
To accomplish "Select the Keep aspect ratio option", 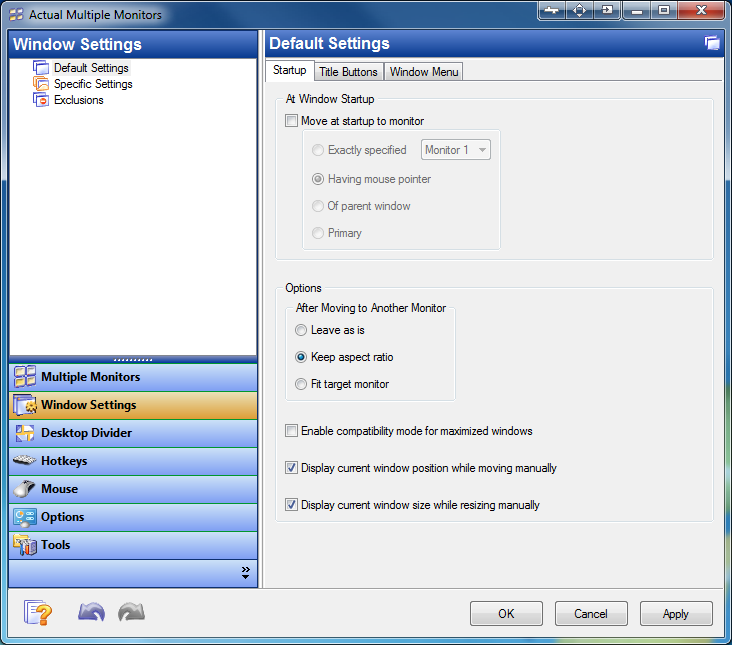I will [301, 357].
